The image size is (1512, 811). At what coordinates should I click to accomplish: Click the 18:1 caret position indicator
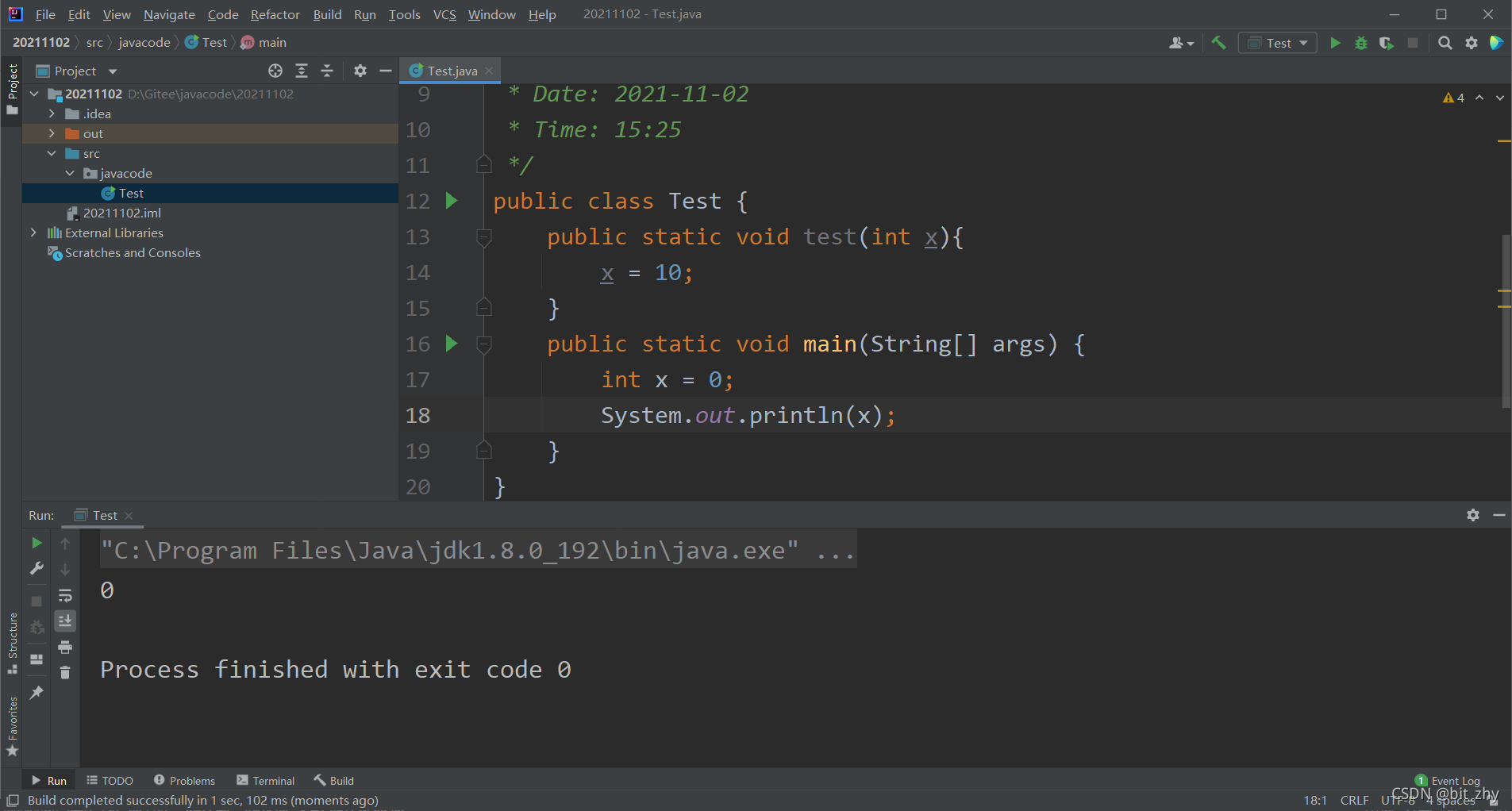1315,800
